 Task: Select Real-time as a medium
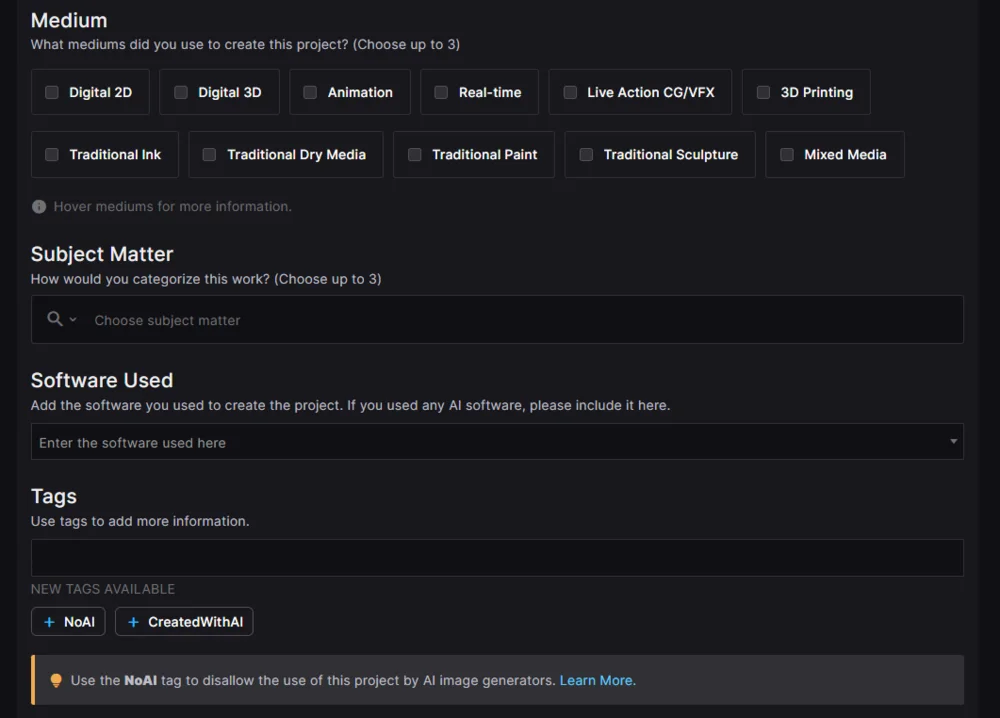pos(441,92)
